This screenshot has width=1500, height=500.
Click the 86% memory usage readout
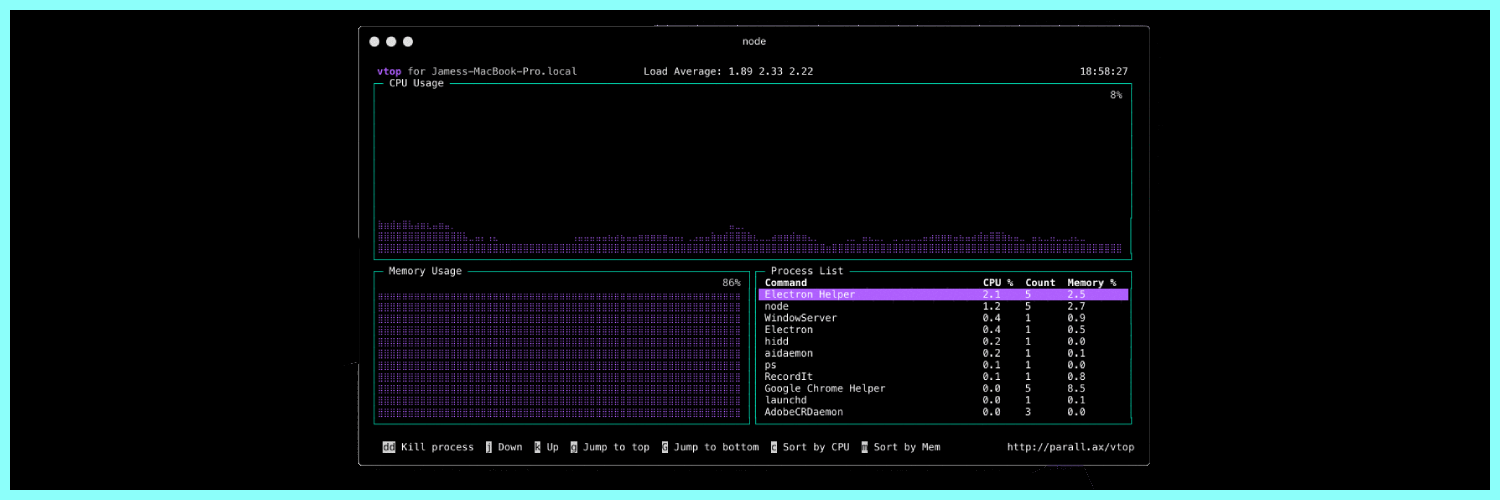click(x=731, y=283)
